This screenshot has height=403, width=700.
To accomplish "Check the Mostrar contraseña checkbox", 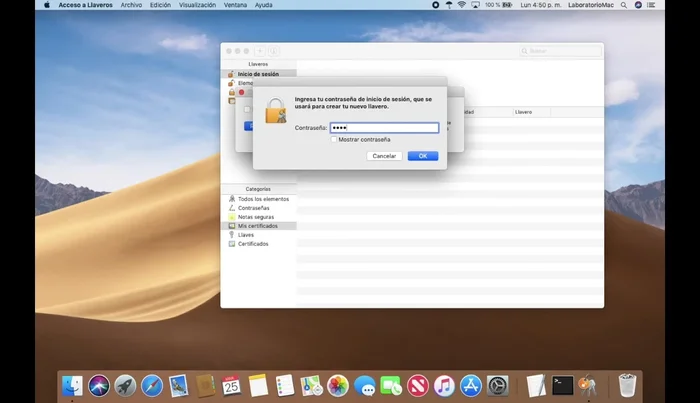I will [x=334, y=139].
